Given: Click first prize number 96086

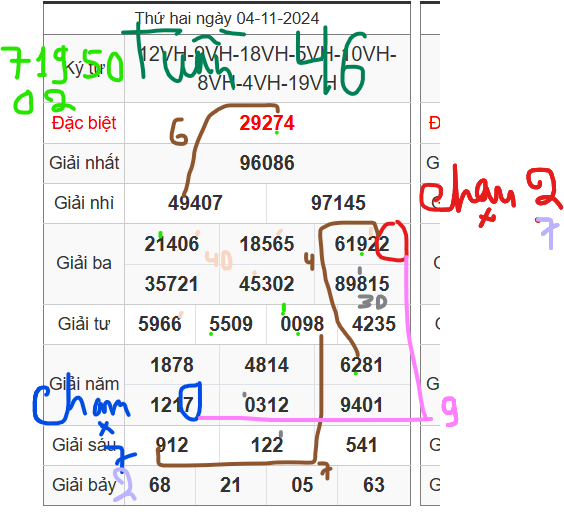Looking at the screenshot, I should pos(267,163).
